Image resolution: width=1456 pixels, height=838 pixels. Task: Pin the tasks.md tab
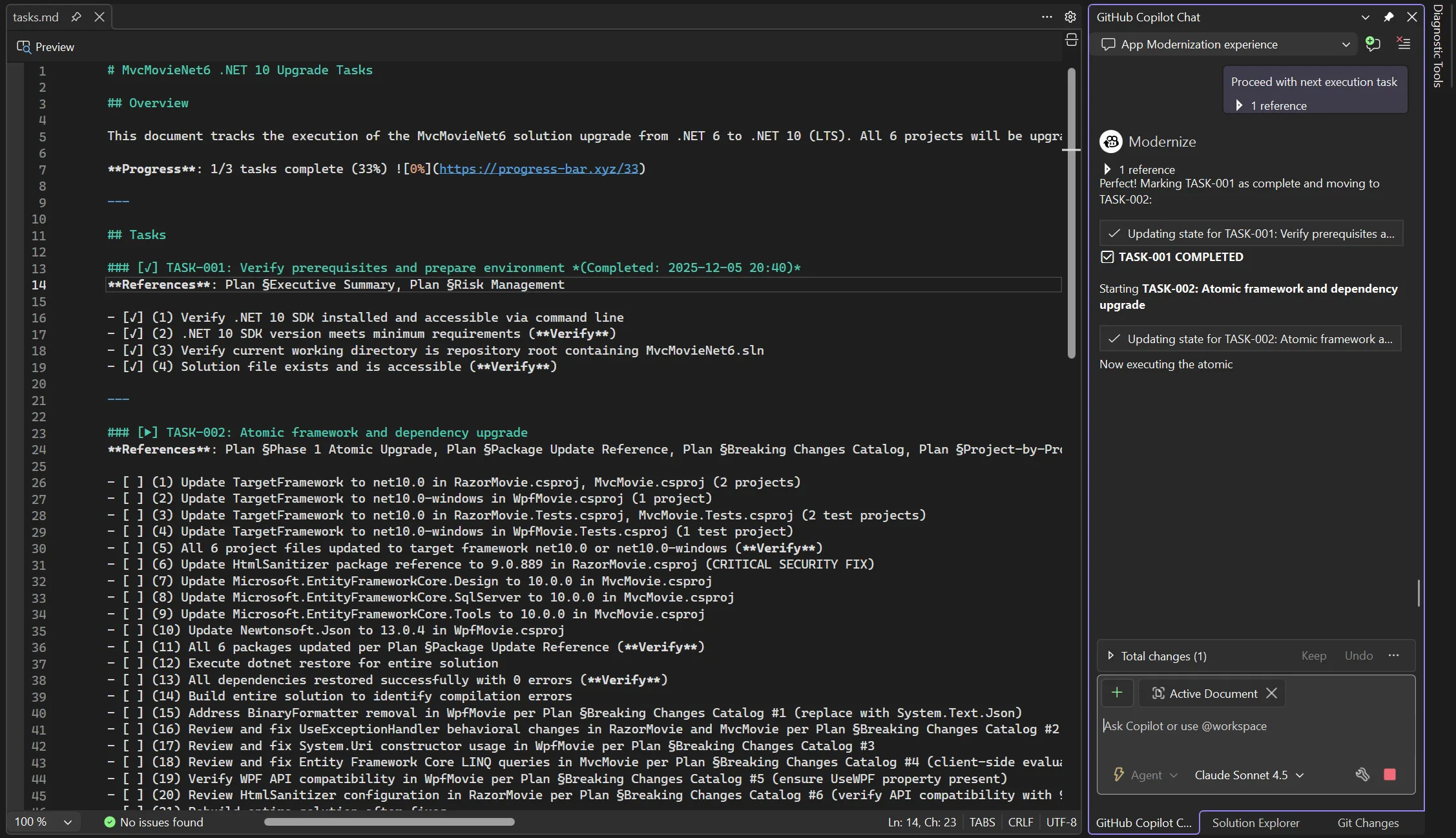point(76,17)
